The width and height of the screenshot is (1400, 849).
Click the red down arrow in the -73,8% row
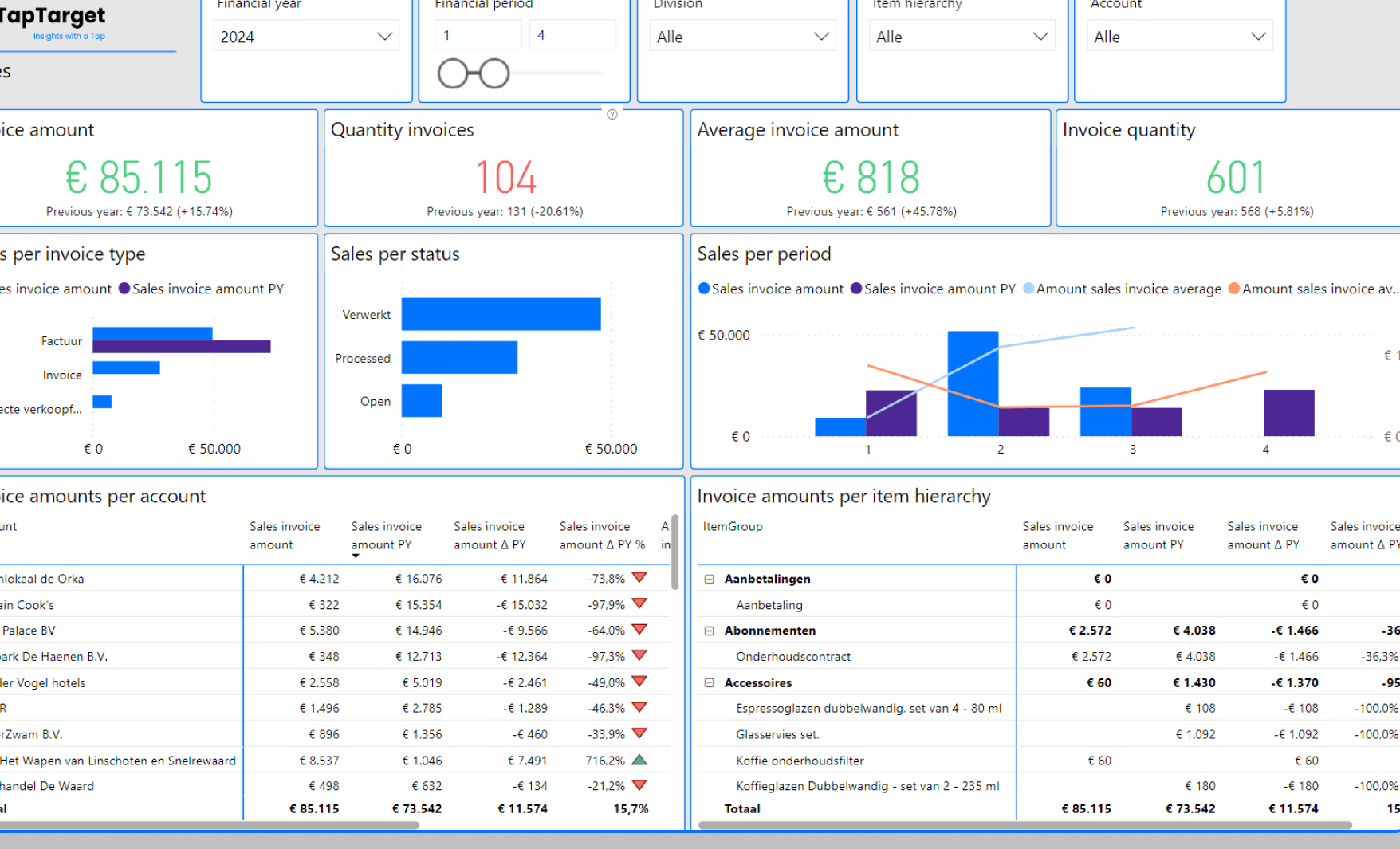click(639, 577)
